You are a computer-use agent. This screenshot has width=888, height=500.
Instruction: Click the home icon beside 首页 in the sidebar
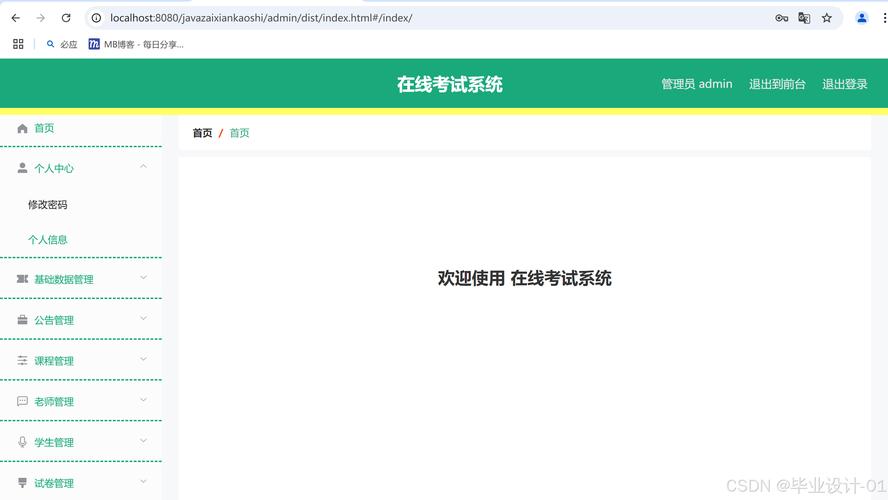tap(22, 129)
